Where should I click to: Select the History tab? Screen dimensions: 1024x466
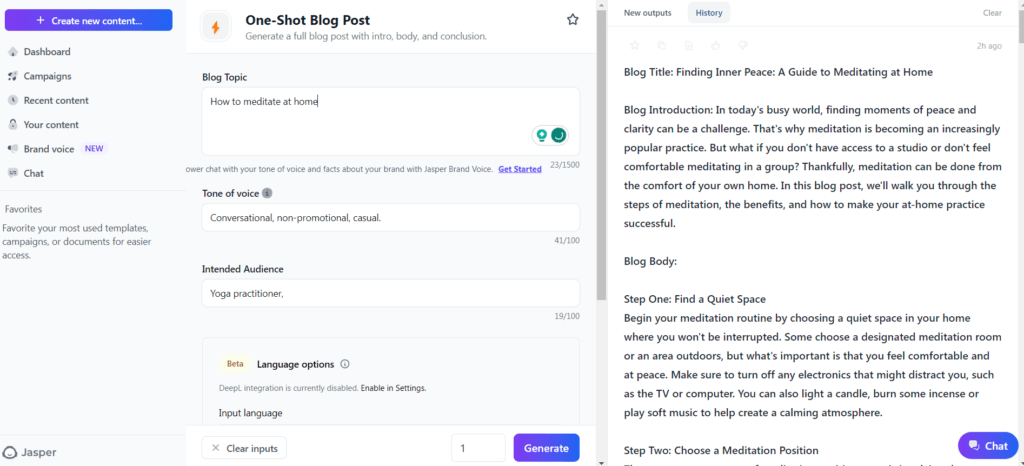(x=709, y=12)
